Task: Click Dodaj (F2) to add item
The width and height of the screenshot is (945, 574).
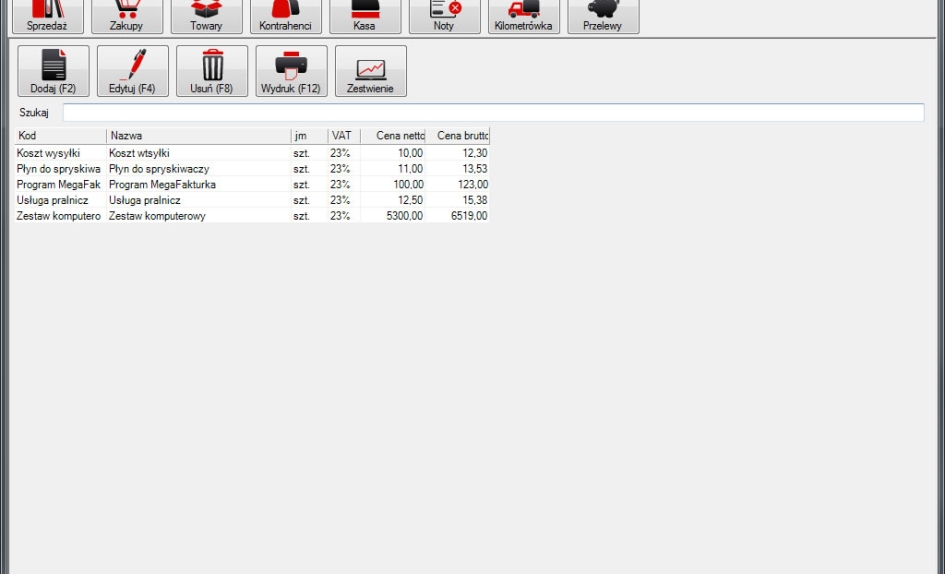Action: click(53, 71)
